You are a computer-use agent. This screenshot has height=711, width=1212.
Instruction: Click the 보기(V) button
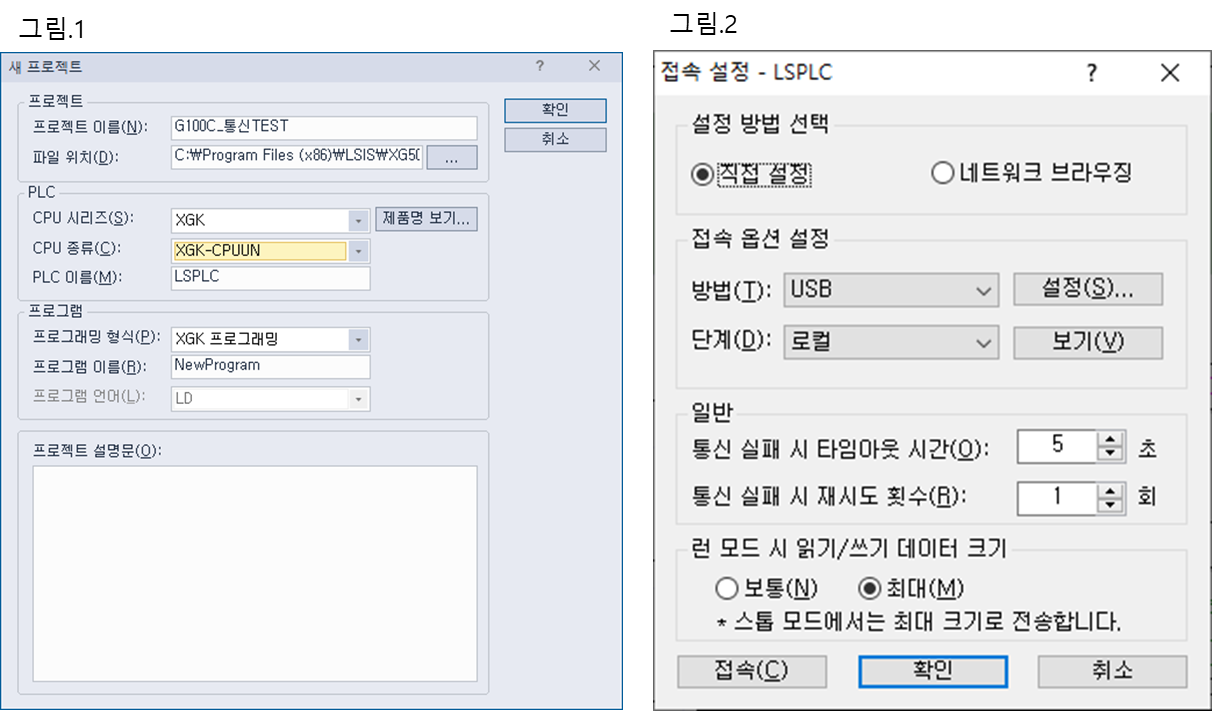point(1088,343)
